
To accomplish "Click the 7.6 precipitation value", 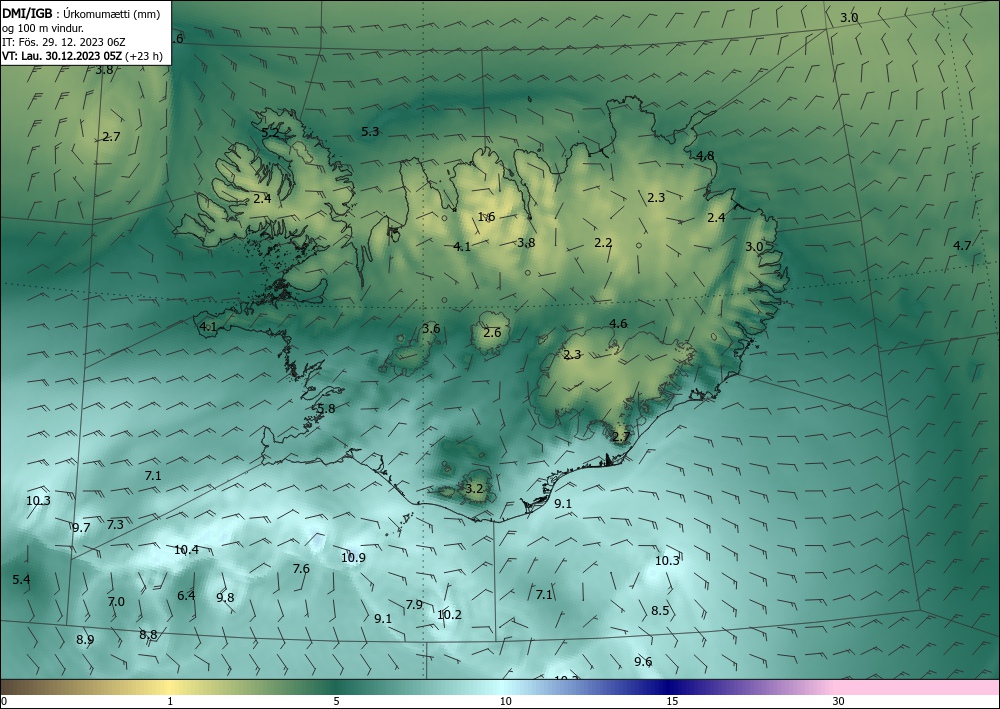I will pyautogui.click(x=301, y=568).
